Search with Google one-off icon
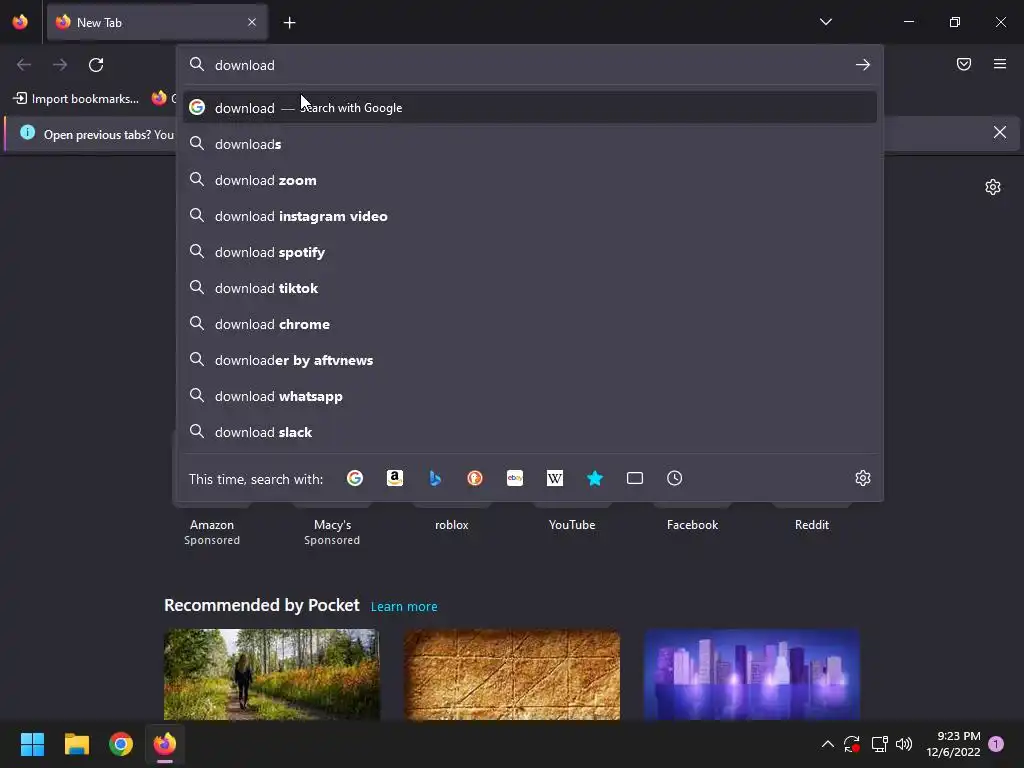The width and height of the screenshot is (1024, 768). pos(355,478)
